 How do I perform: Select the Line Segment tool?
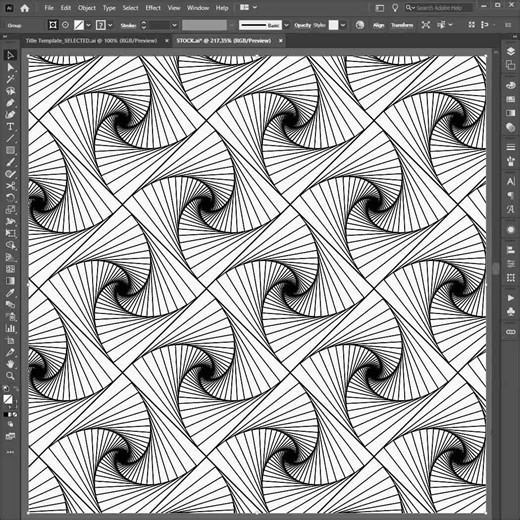pyautogui.click(x=10, y=138)
